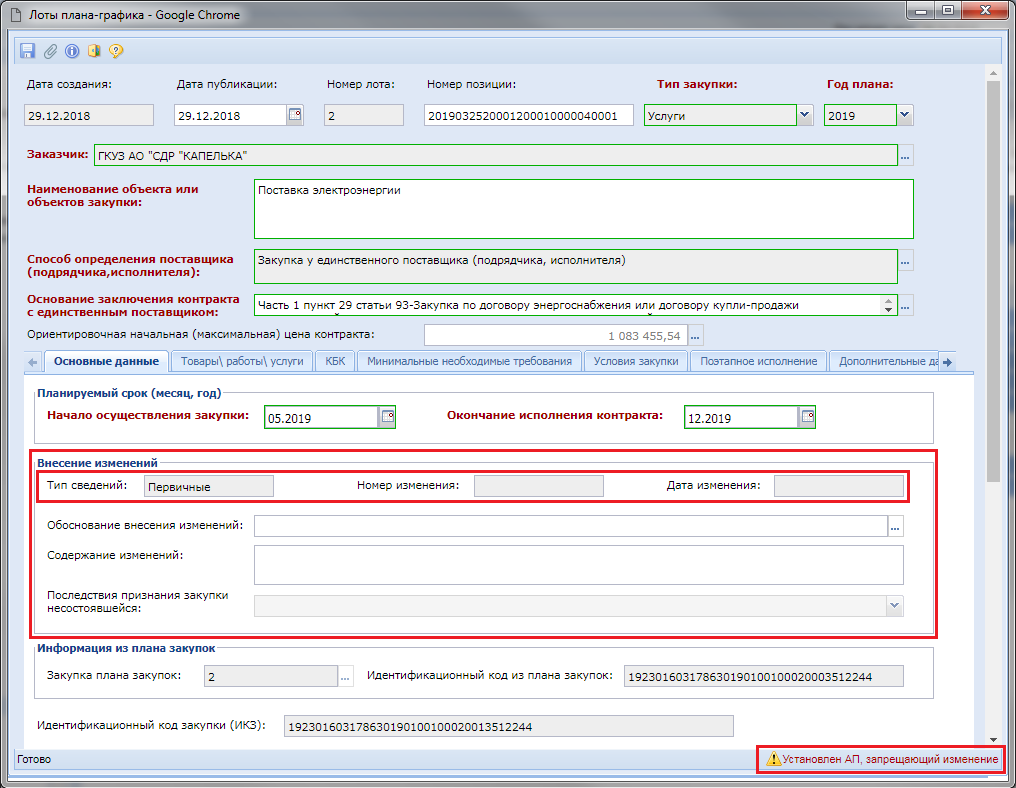Click the Содержание изменений text area
Screen dimensions: 1016x788
click(578, 564)
